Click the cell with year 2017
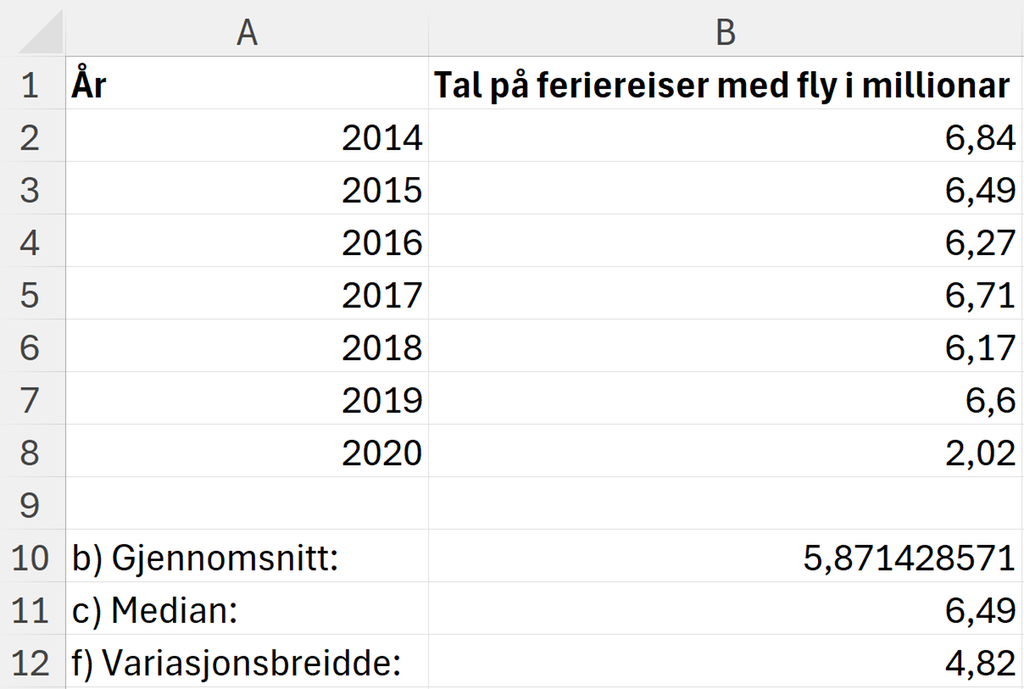The width and height of the screenshot is (1024, 689). click(x=245, y=295)
